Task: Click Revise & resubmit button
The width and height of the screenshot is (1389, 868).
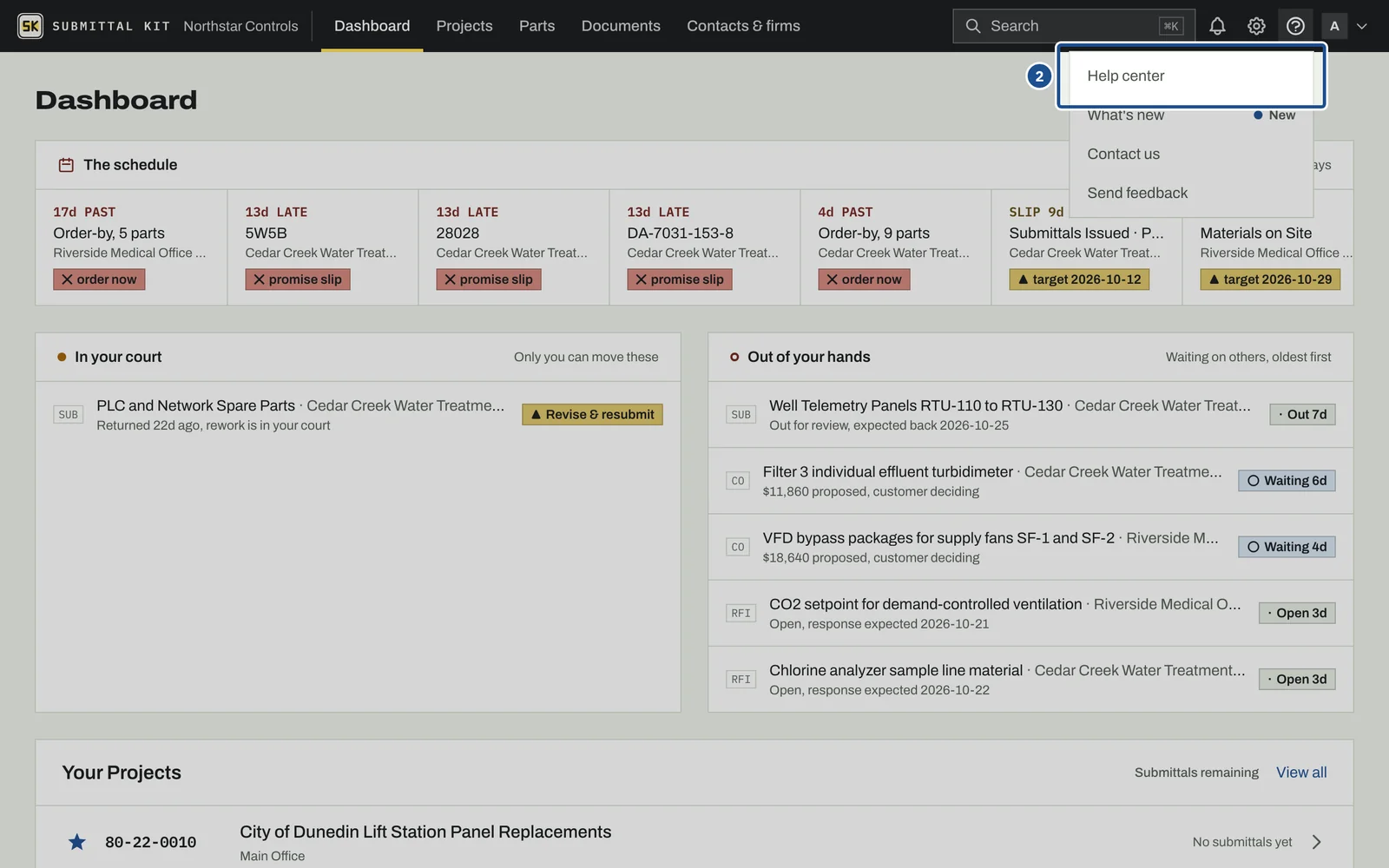Action: tap(592, 415)
